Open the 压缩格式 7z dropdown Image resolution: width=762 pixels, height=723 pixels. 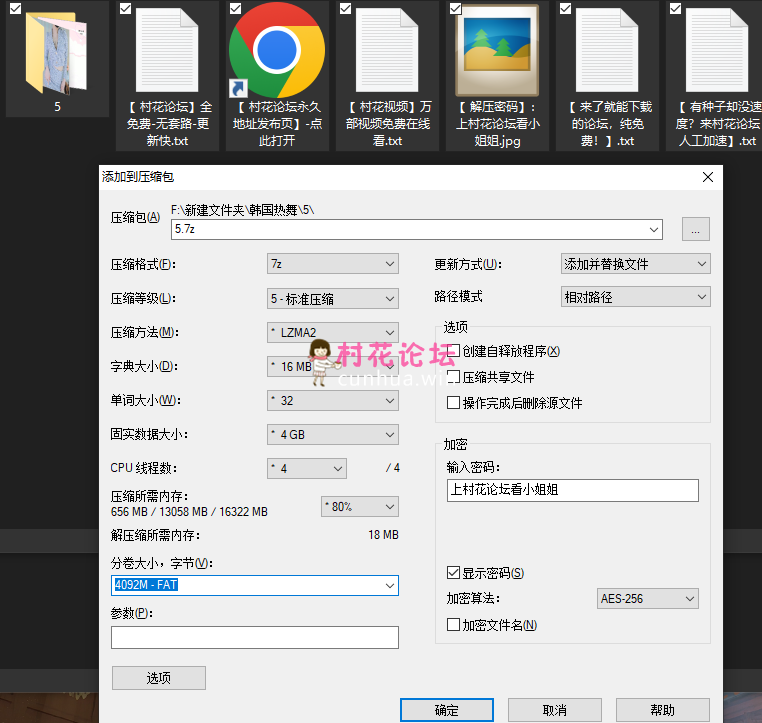point(333,264)
